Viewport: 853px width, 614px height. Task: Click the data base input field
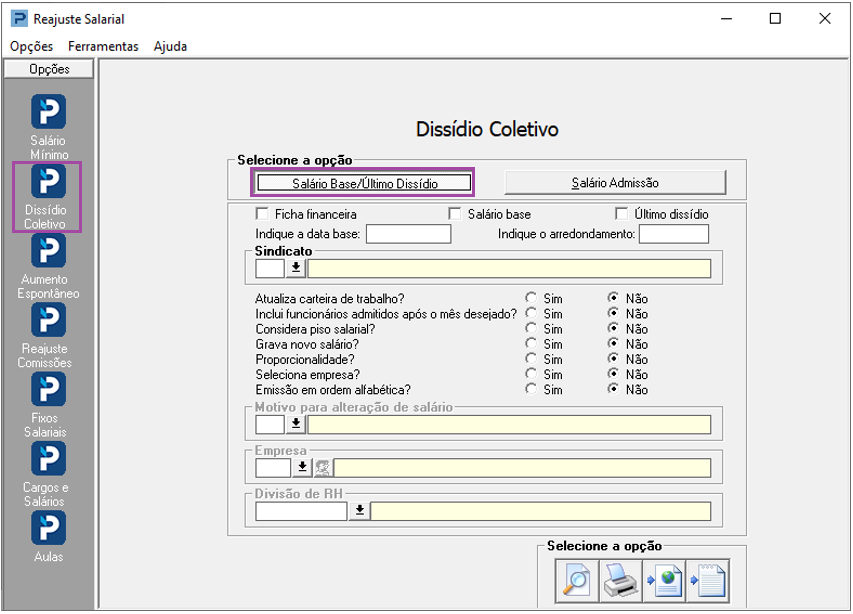409,234
